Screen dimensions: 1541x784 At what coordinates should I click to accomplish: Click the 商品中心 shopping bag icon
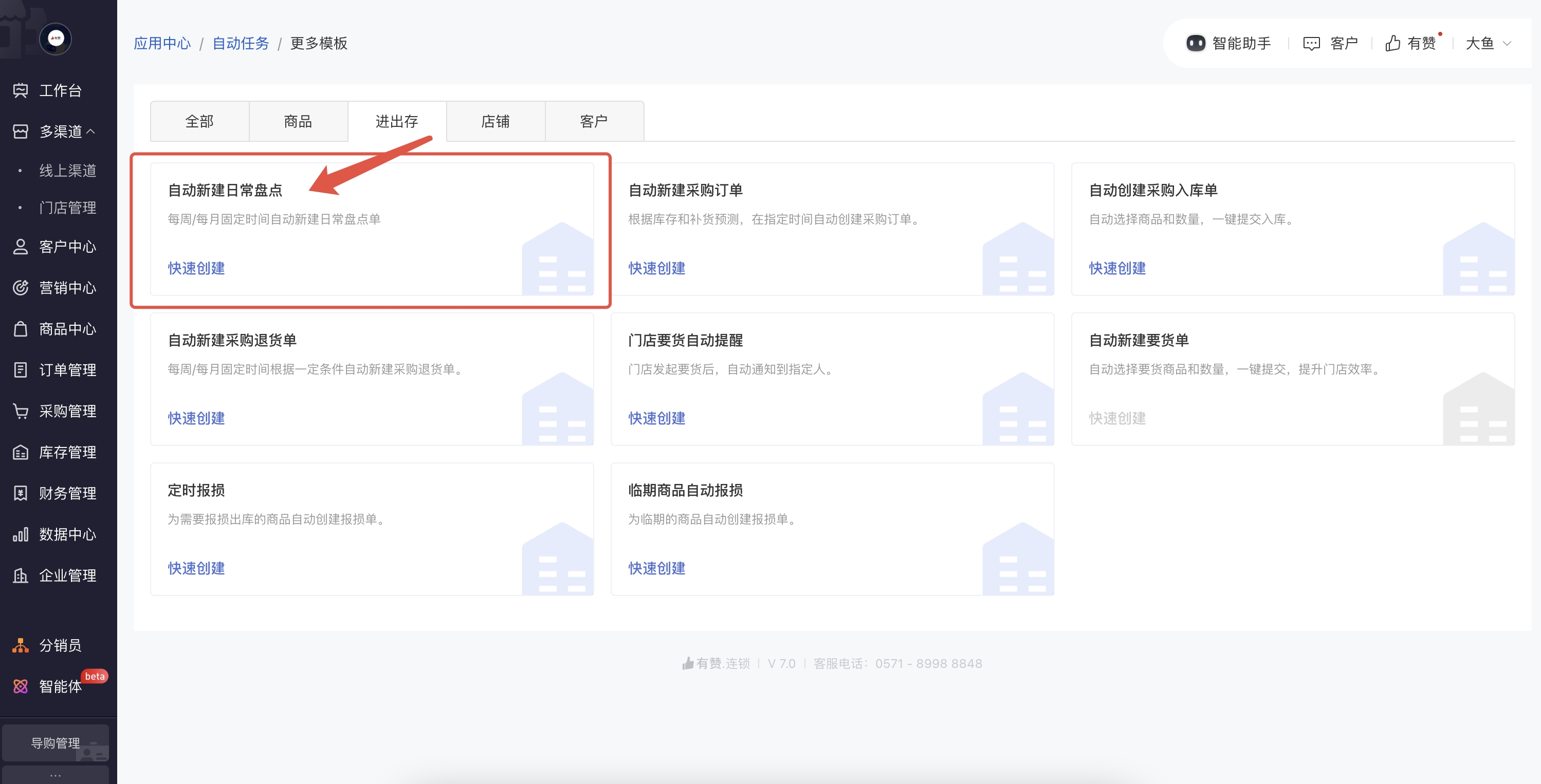tap(21, 329)
